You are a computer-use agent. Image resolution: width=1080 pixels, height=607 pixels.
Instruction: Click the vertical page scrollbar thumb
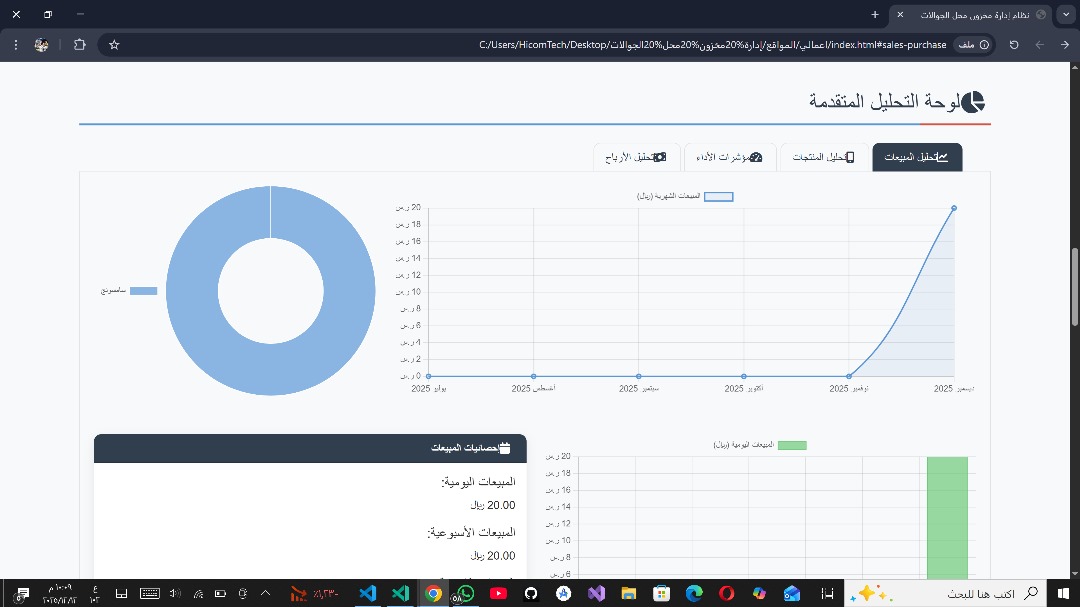pos(1074,287)
